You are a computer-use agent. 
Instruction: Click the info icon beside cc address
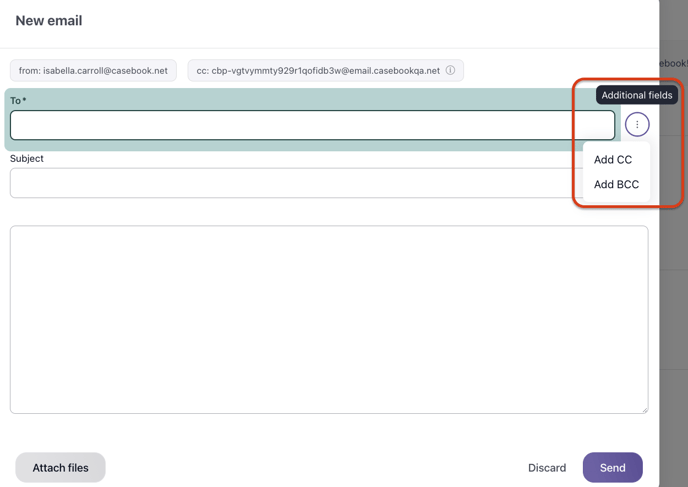pyautogui.click(x=450, y=71)
